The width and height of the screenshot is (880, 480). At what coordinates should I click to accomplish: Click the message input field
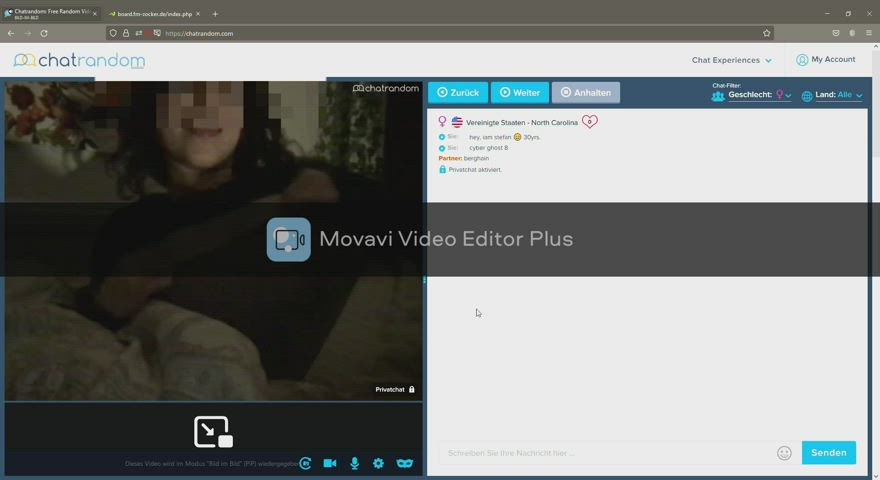pyautogui.click(x=606, y=453)
